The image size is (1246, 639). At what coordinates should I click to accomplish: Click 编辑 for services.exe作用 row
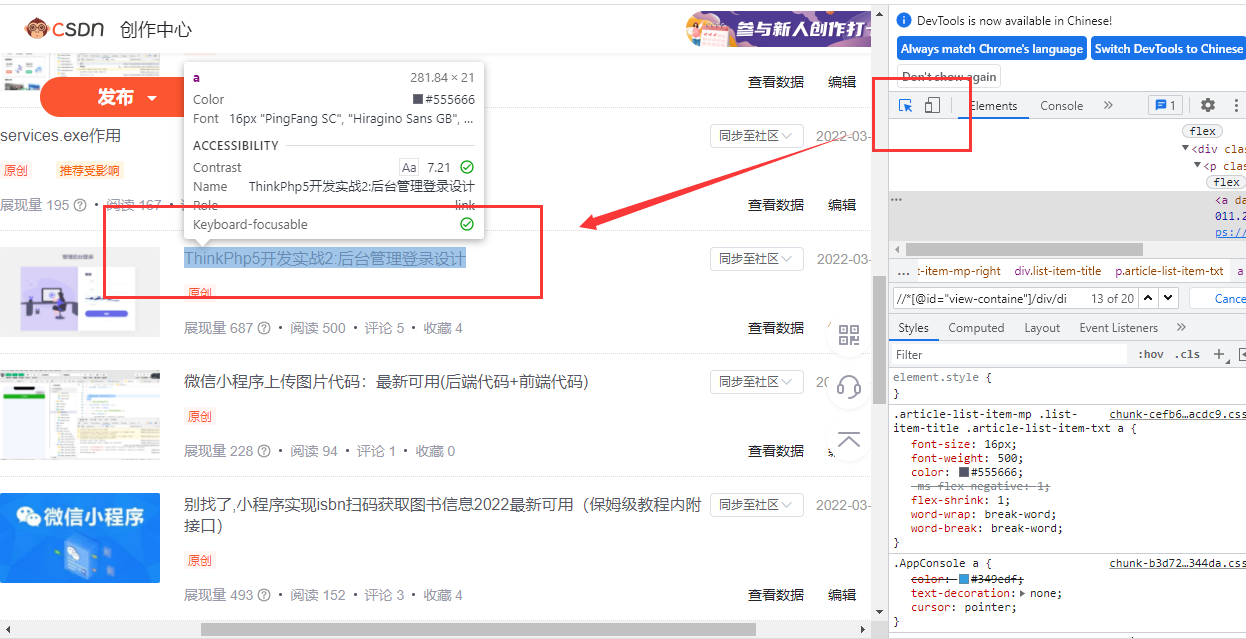click(x=842, y=205)
